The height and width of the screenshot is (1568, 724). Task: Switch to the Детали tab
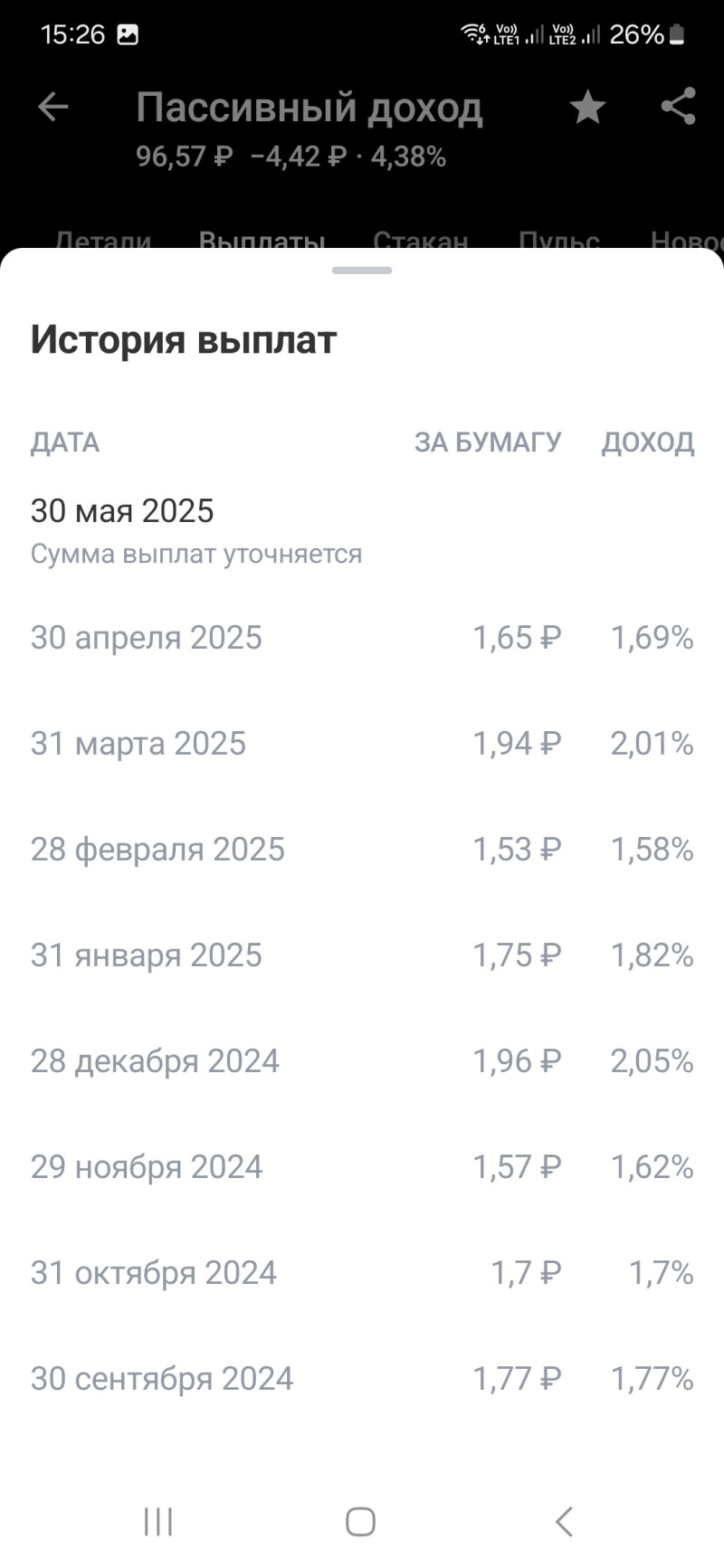[x=103, y=240]
